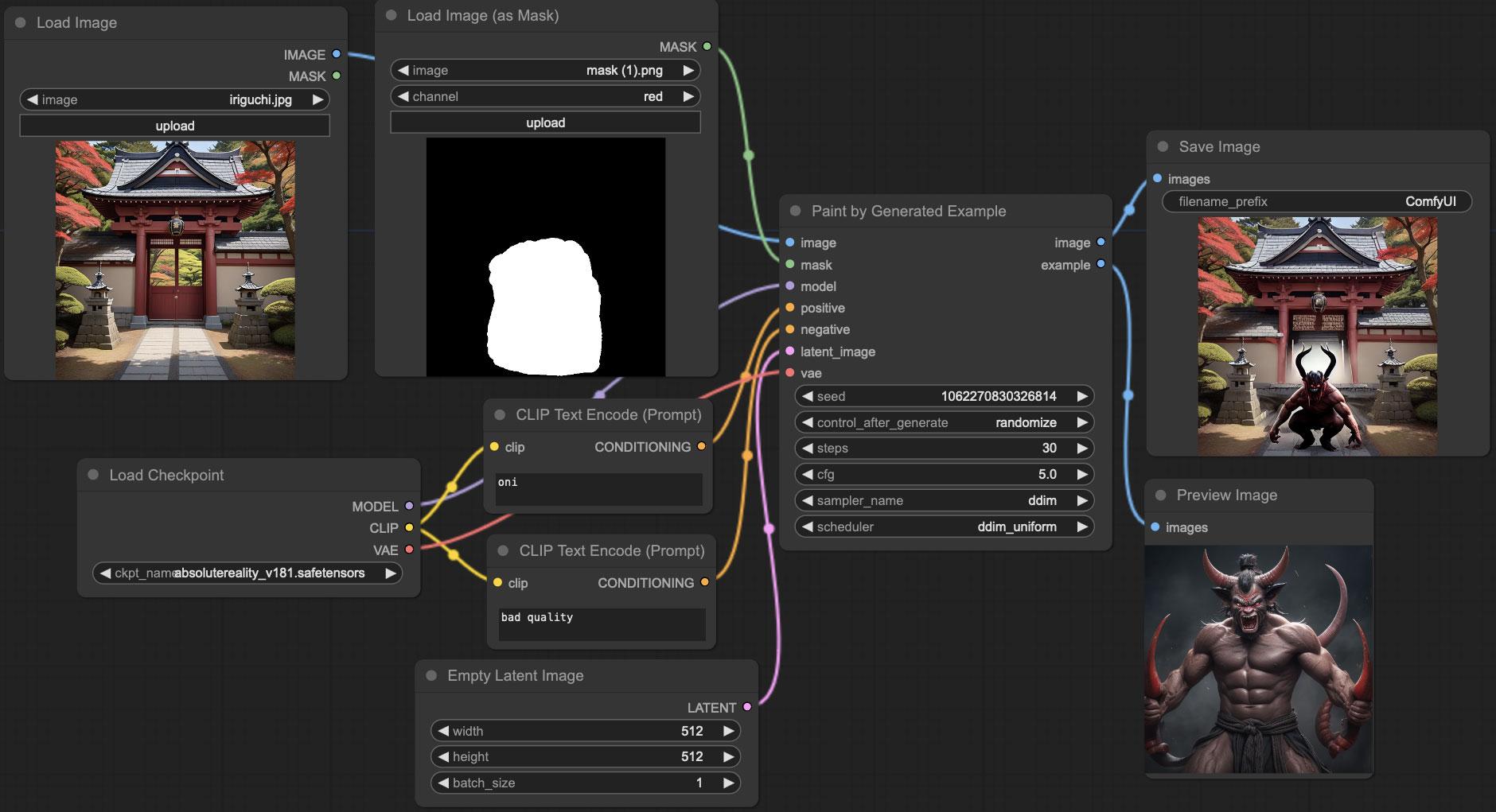
Task: Click the LATENT output on Empty Latent Image
Action: point(746,706)
